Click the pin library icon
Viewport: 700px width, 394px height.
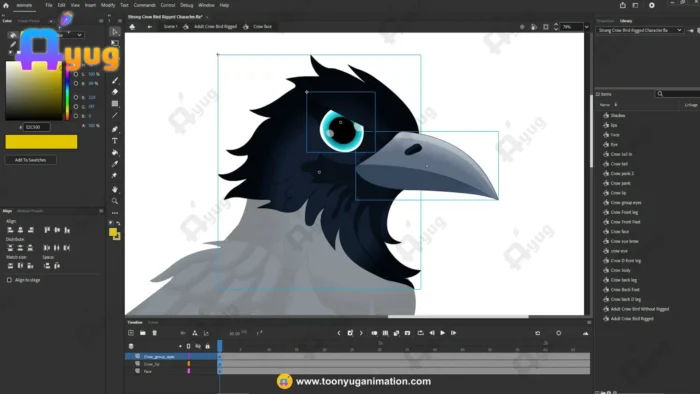(x=691, y=30)
